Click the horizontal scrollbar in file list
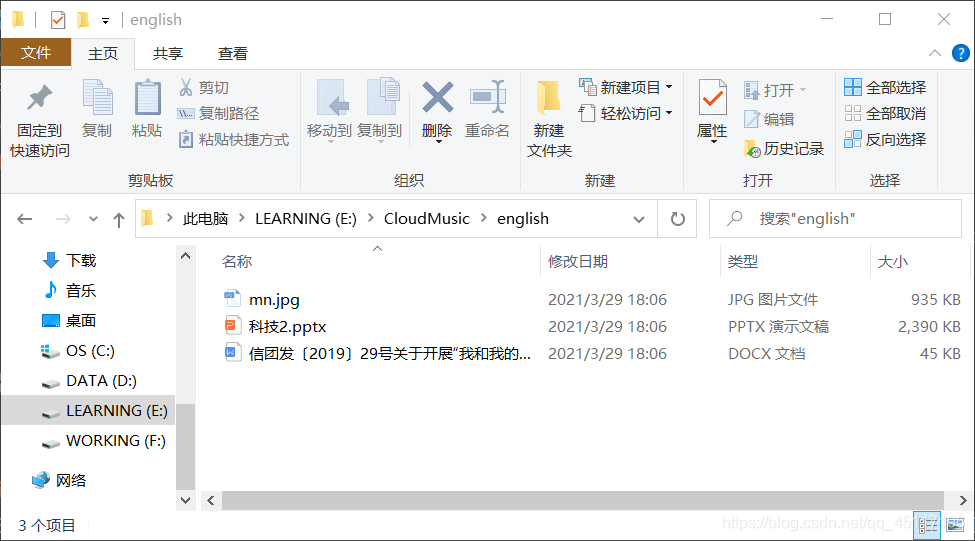 click(583, 501)
